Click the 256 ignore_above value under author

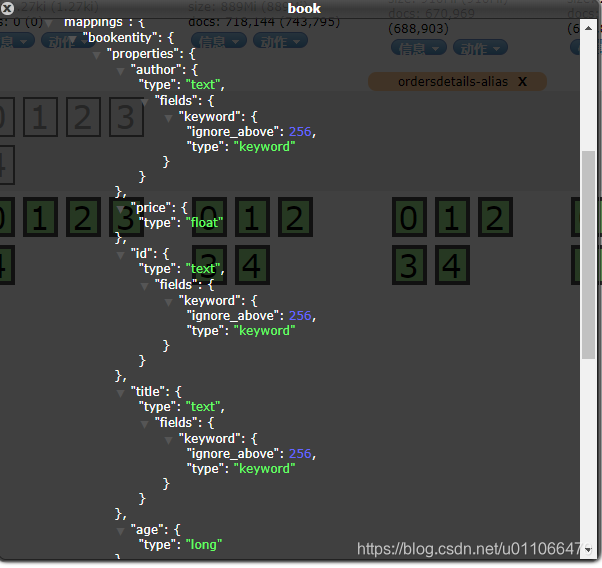click(x=300, y=132)
